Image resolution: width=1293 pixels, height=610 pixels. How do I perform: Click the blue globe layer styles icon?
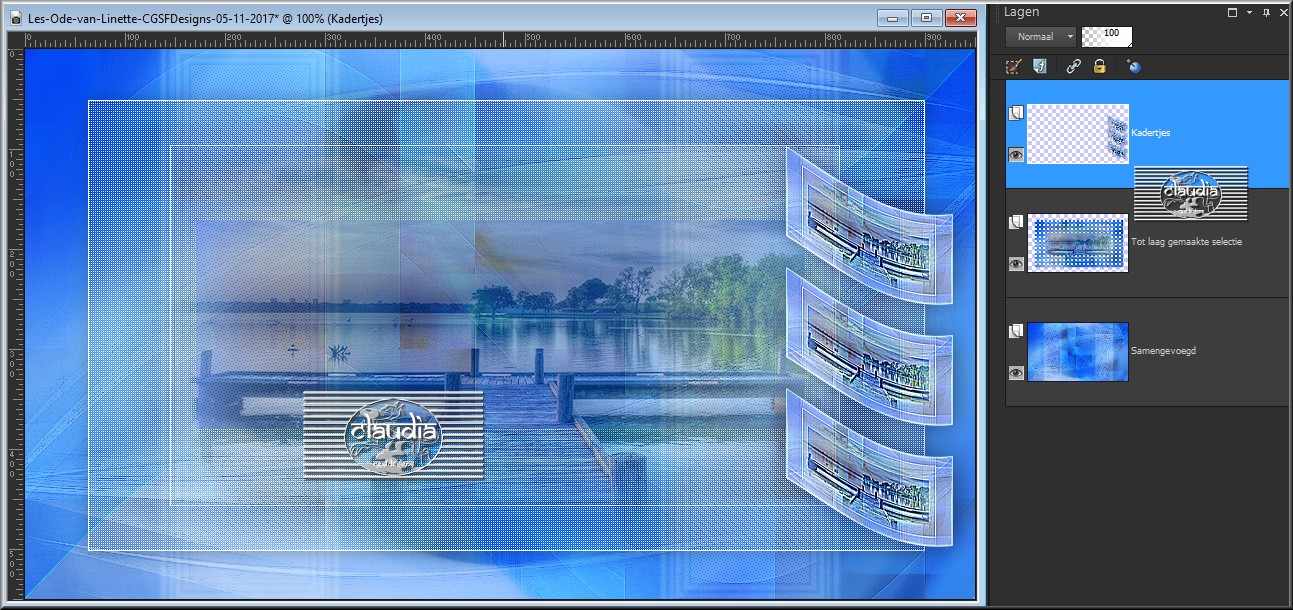pyautogui.click(x=1133, y=66)
